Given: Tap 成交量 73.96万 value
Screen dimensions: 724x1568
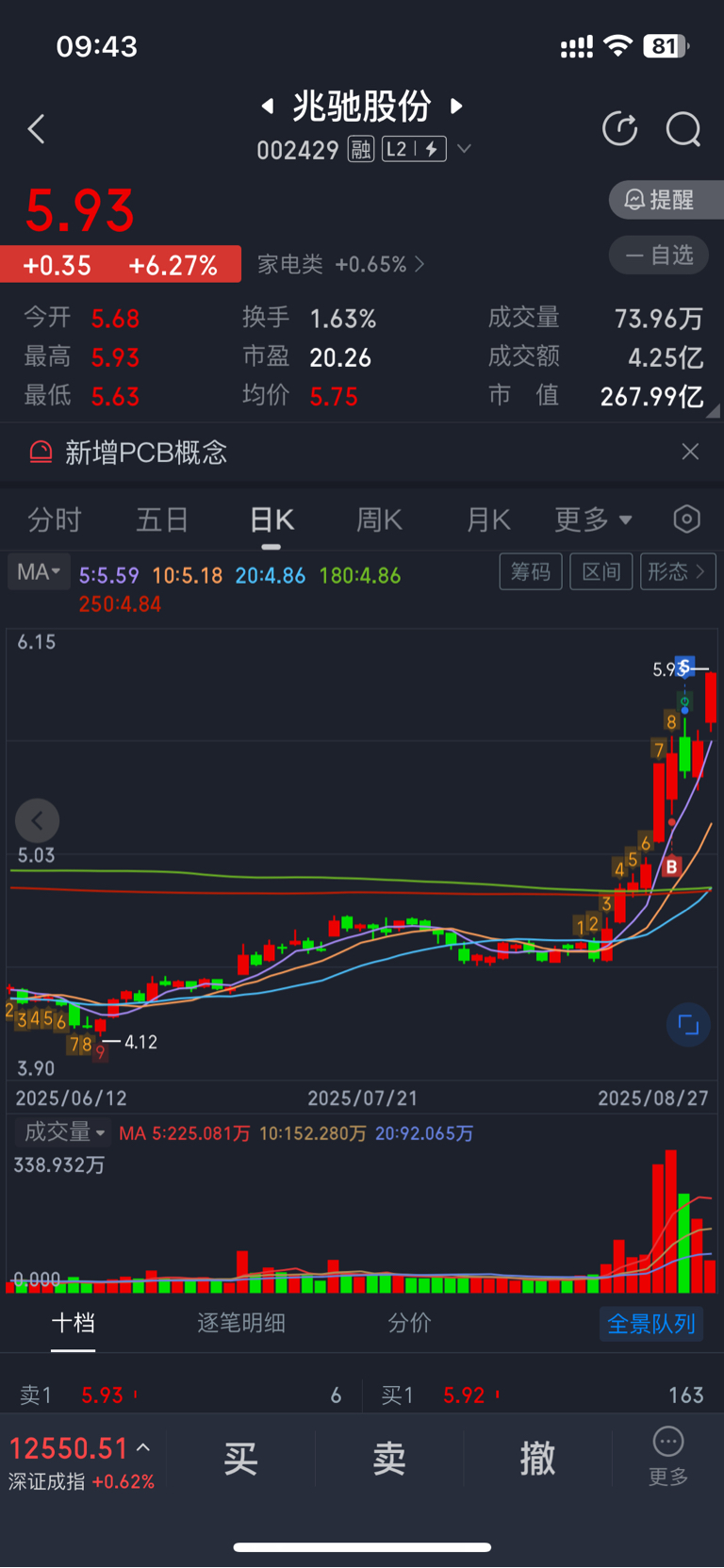Looking at the screenshot, I should point(659,319).
